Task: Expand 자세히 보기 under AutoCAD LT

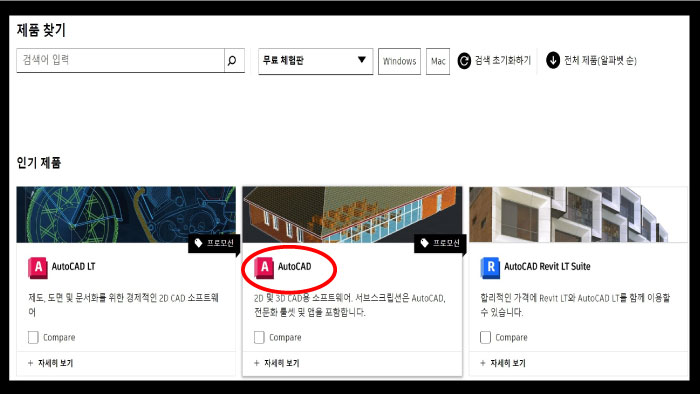Action: (50, 363)
